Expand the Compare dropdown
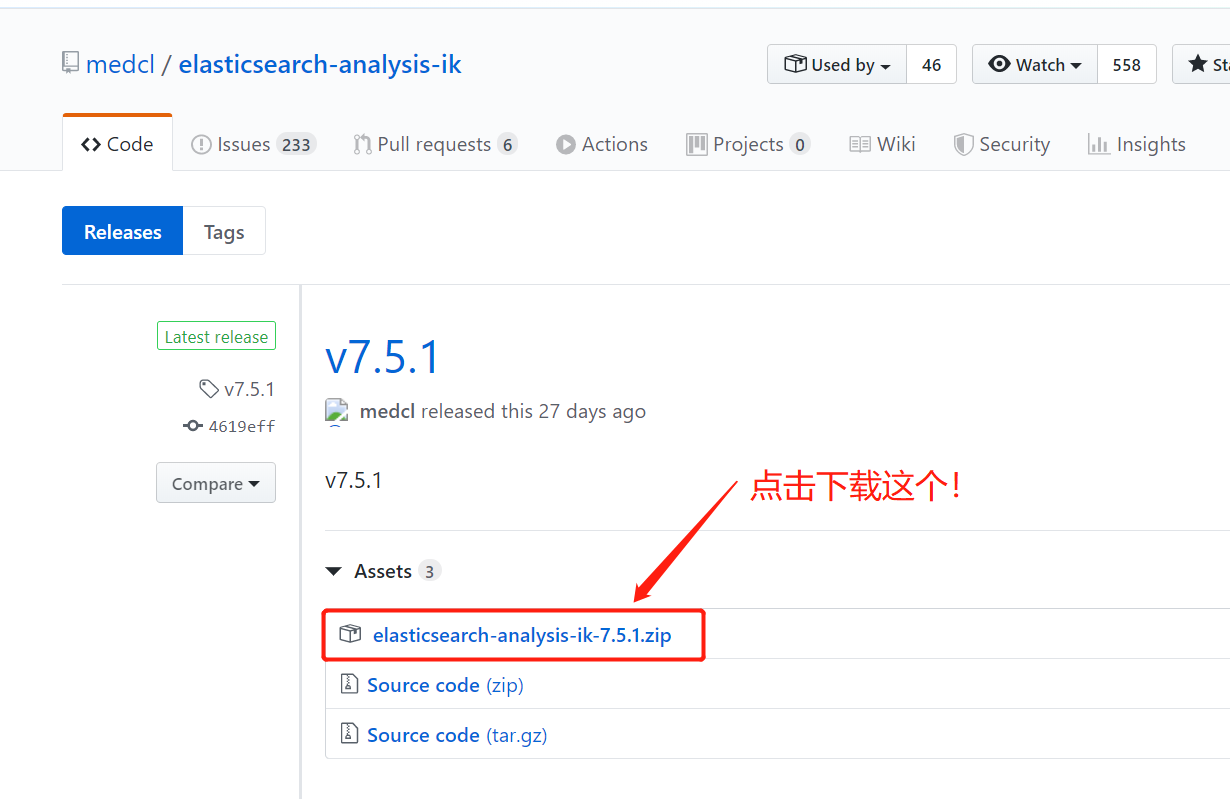Screen dimensions: 1230x799 pyautogui.click(x=216, y=483)
